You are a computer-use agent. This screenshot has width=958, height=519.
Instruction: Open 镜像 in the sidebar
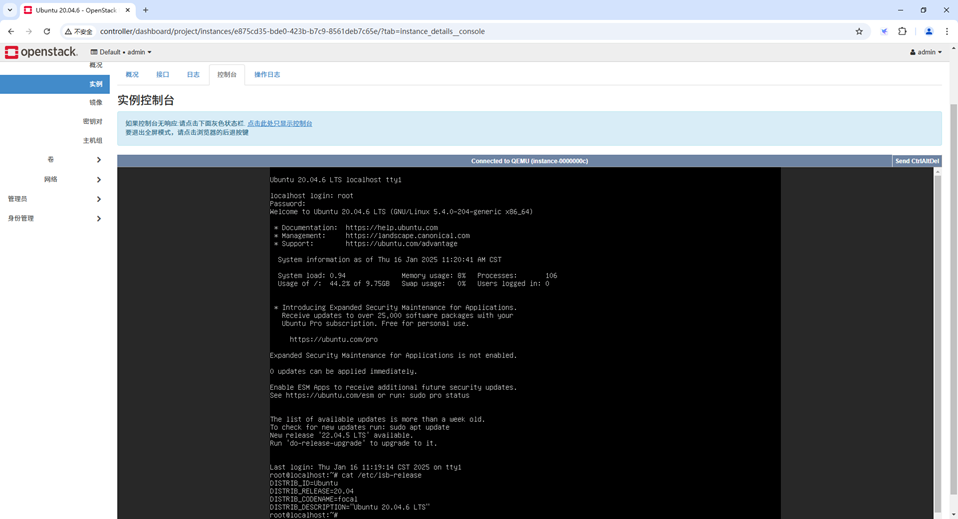[x=96, y=103]
